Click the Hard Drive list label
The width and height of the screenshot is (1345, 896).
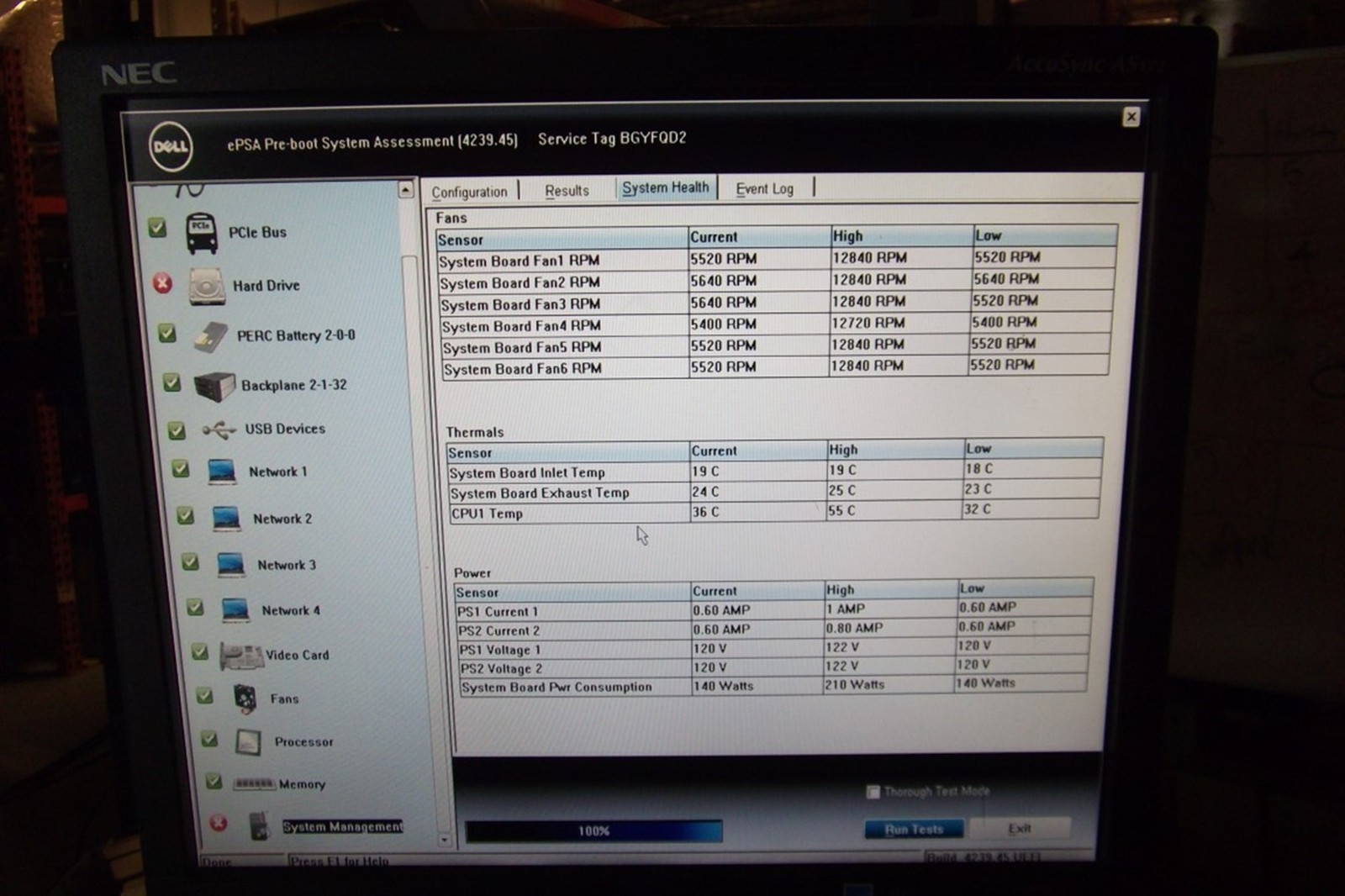click(266, 287)
